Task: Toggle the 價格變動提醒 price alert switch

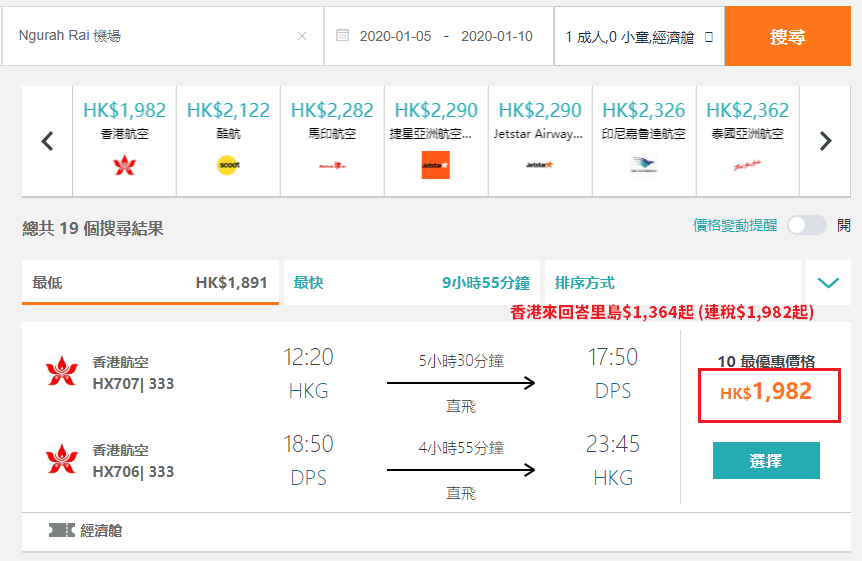Action: pos(806,225)
